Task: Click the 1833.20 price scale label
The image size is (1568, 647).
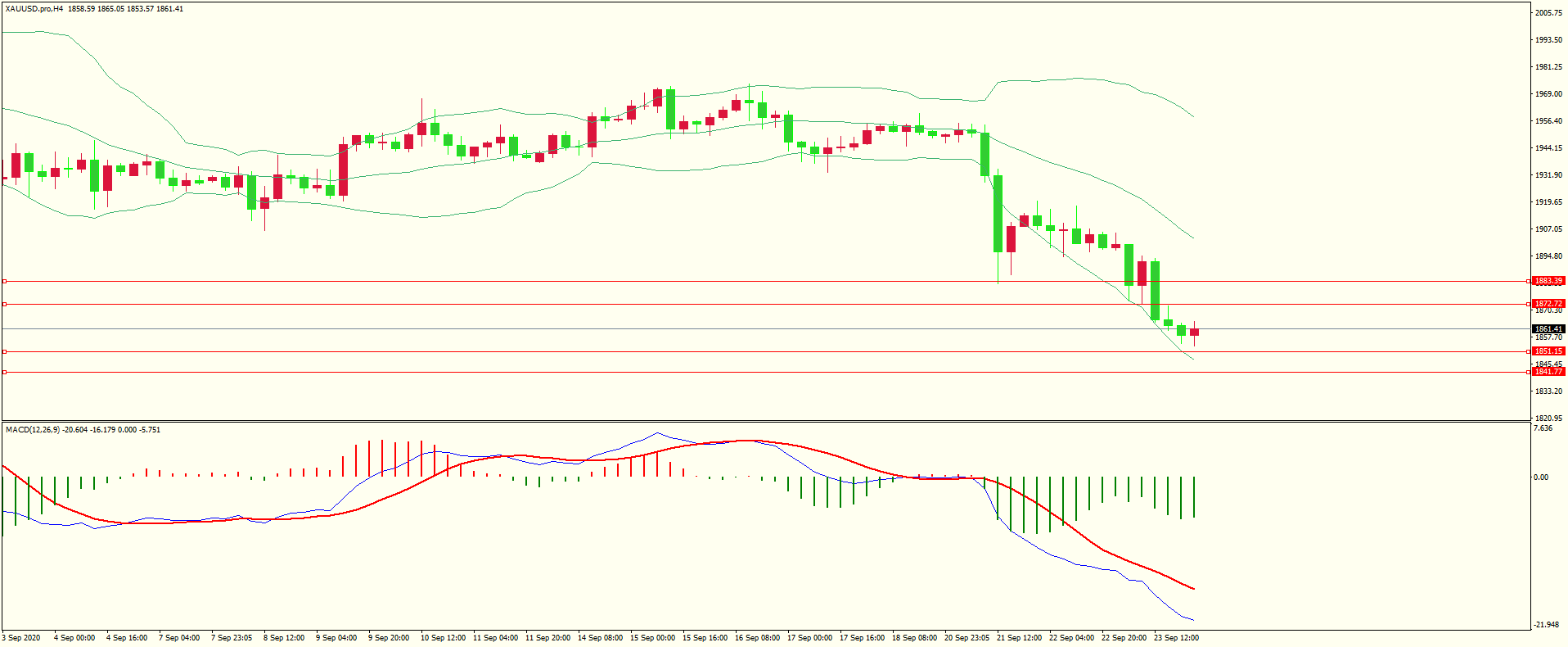Action: pos(1548,391)
